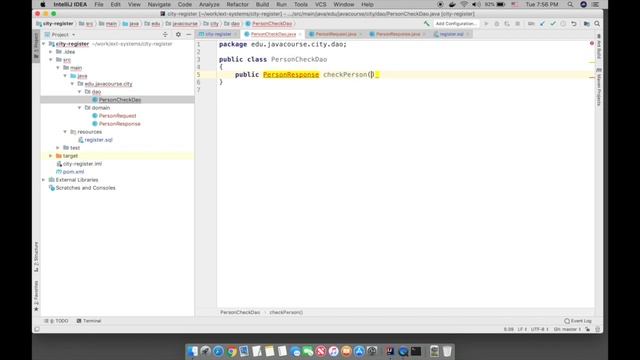
Task: Click the VCS Commit checkmark icon
Action: click(553, 24)
